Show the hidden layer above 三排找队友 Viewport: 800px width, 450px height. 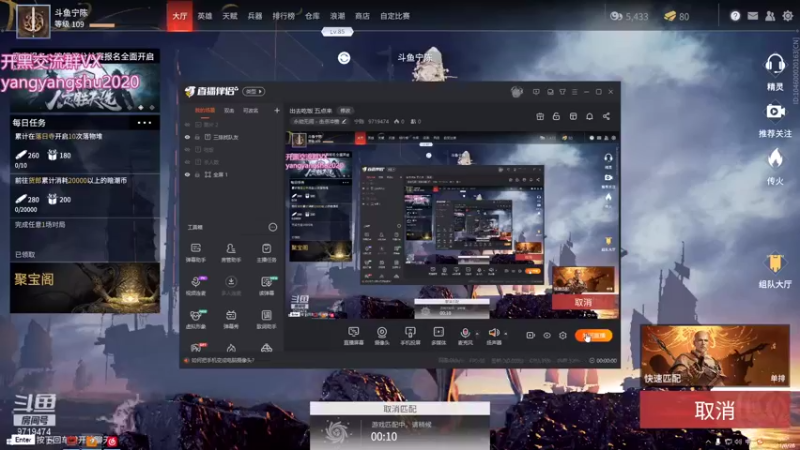pos(187,124)
